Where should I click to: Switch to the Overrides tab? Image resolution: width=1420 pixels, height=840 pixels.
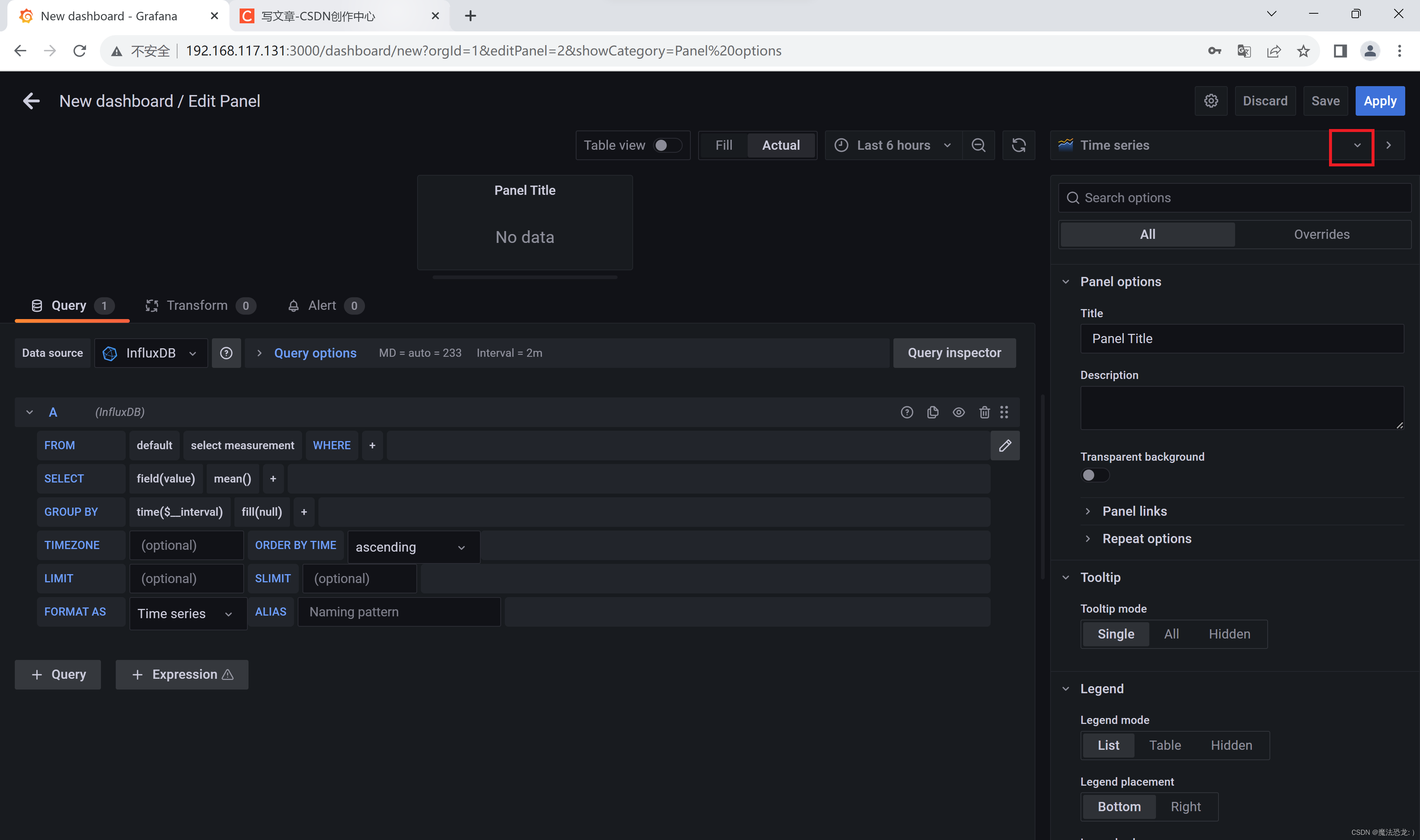point(1321,234)
